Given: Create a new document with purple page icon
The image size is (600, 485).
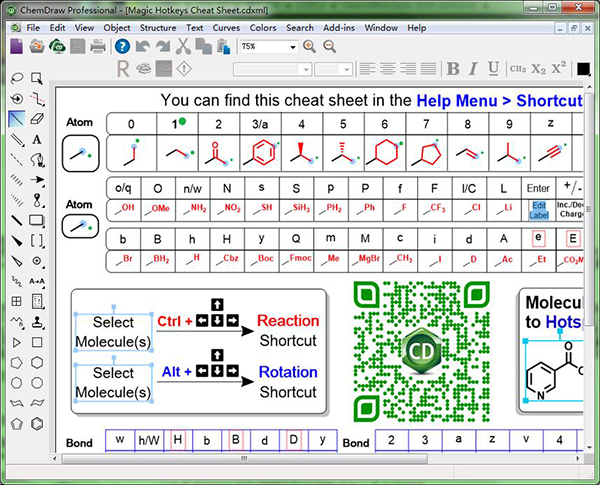Looking at the screenshot, I should [16, 46].
